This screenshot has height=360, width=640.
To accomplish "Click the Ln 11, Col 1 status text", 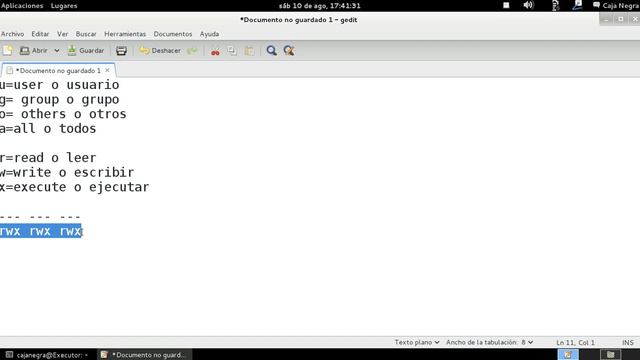I will pyautogui.click(x=575, y=342).
